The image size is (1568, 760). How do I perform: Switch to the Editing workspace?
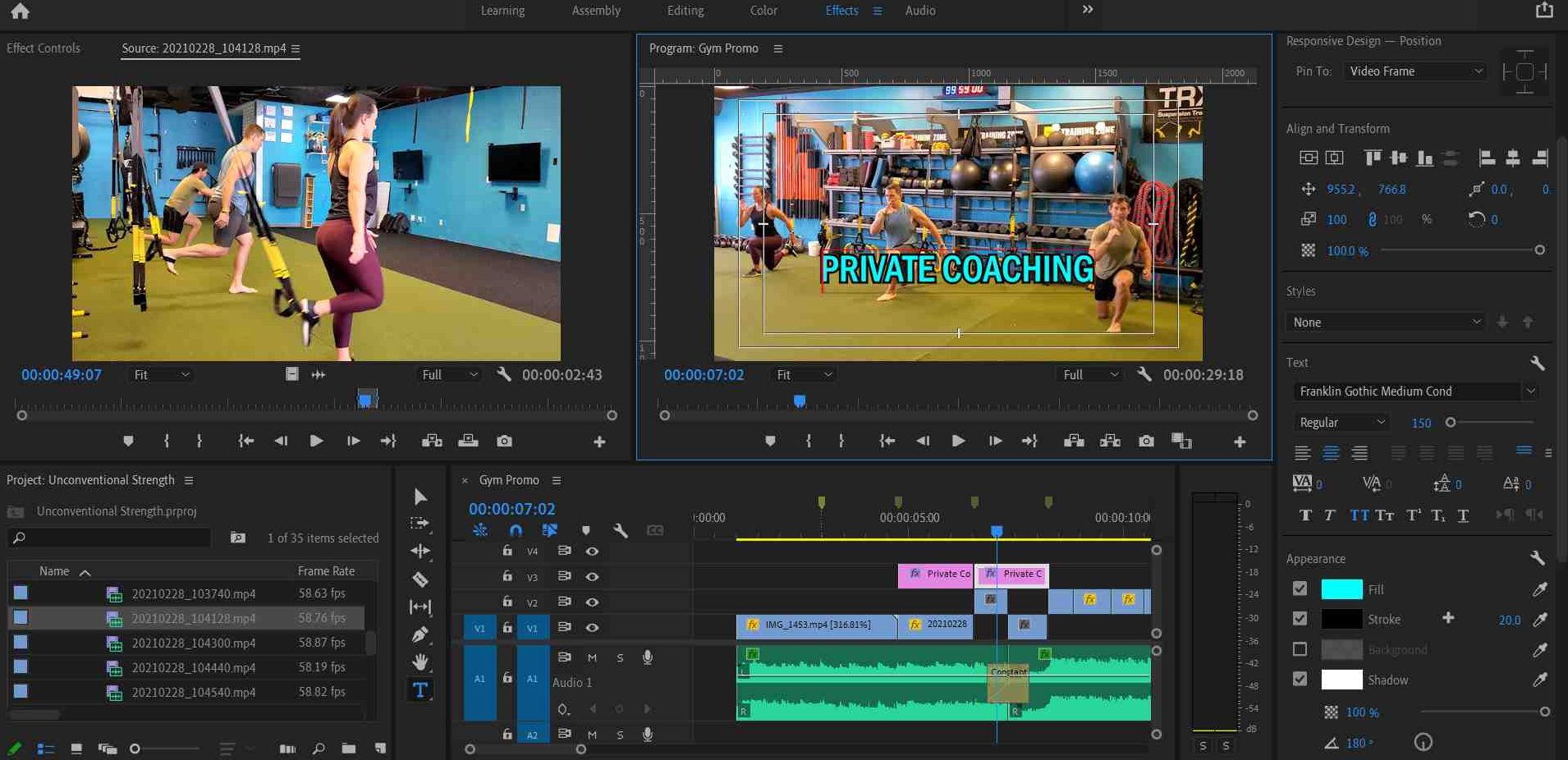tap(685, 11)
